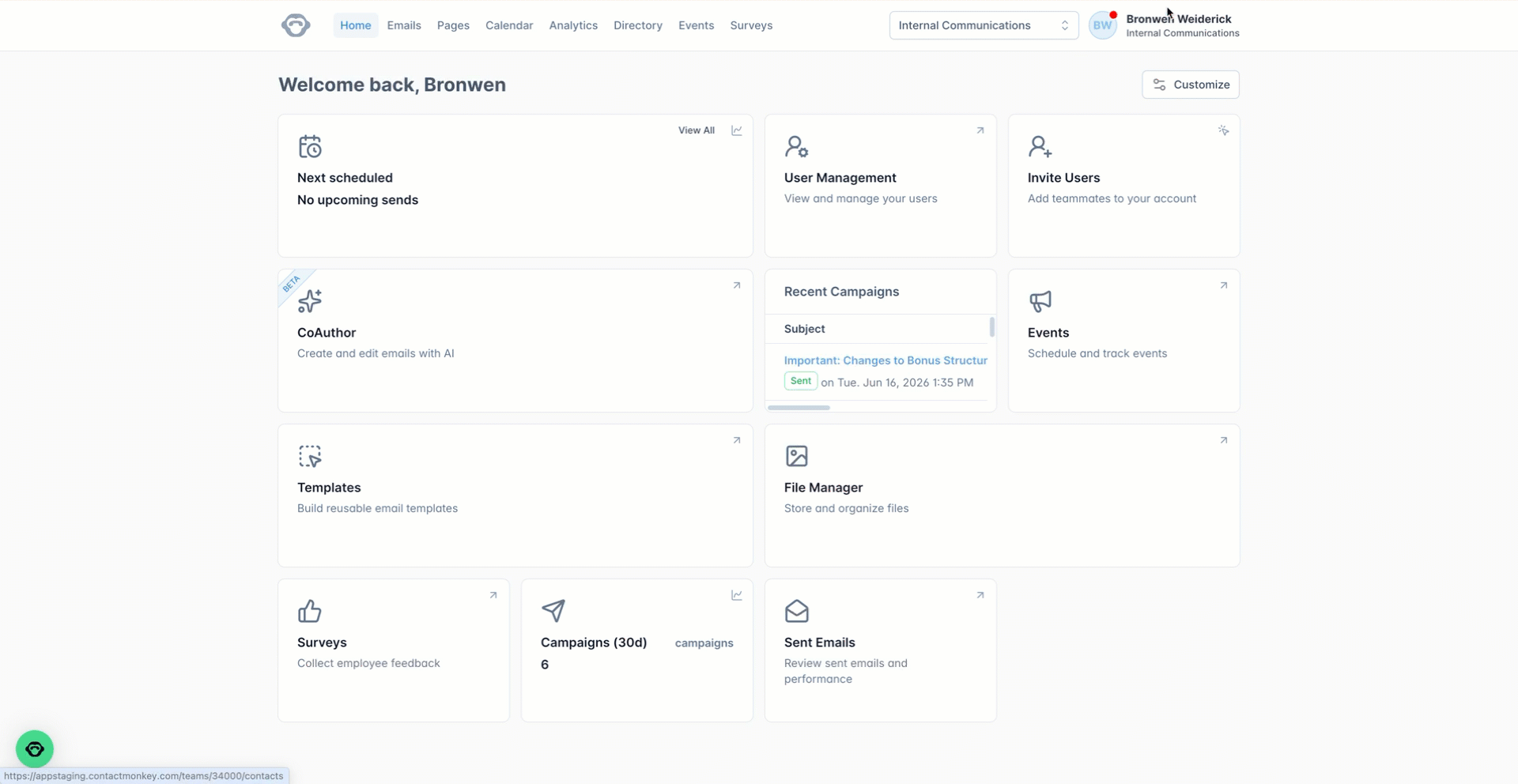Open File Manager via arrow icon
Screen dimensions: 1518x784
click(x=1223, y=440)
